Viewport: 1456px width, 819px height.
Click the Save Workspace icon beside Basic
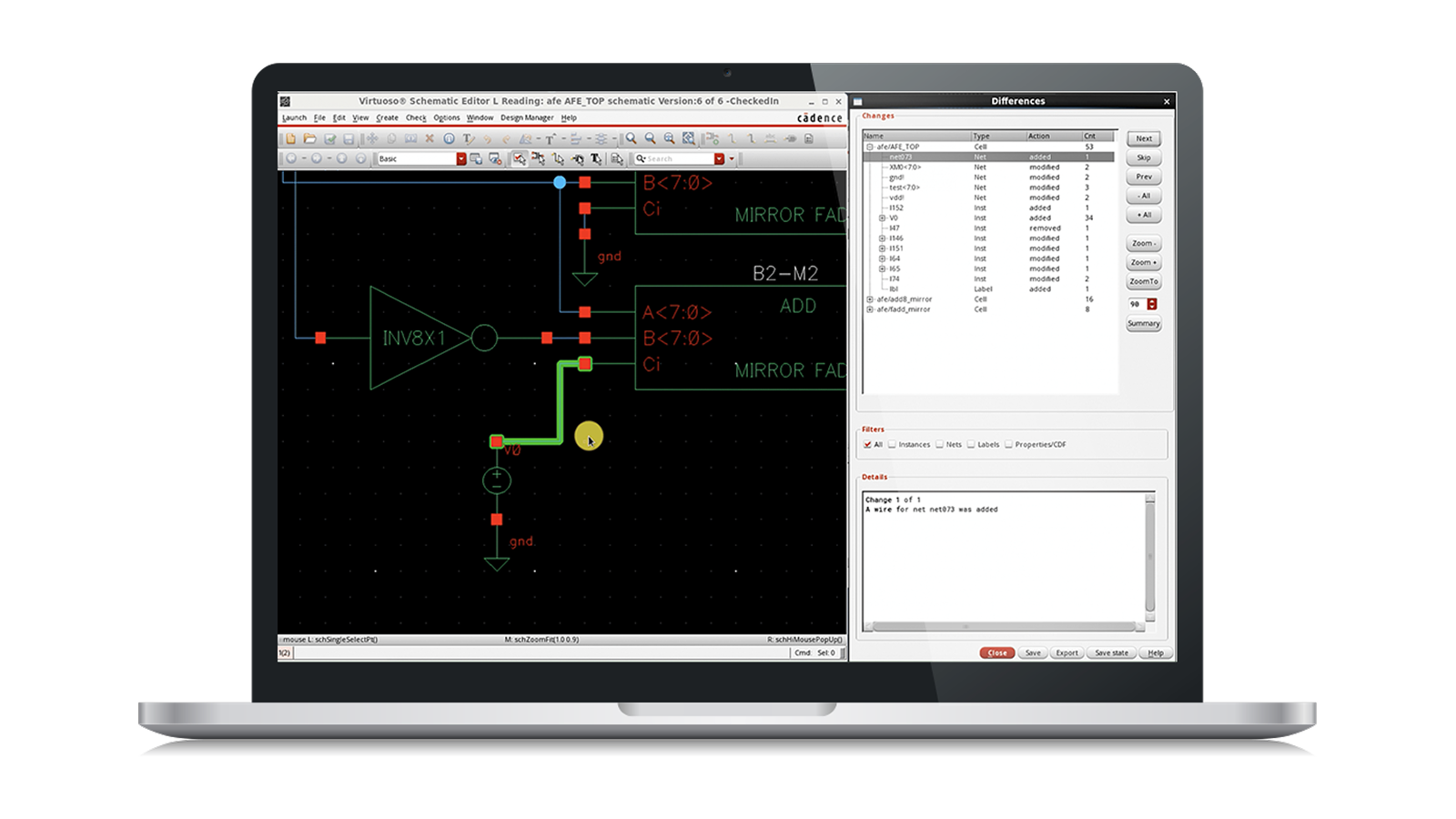click(476, 159)
